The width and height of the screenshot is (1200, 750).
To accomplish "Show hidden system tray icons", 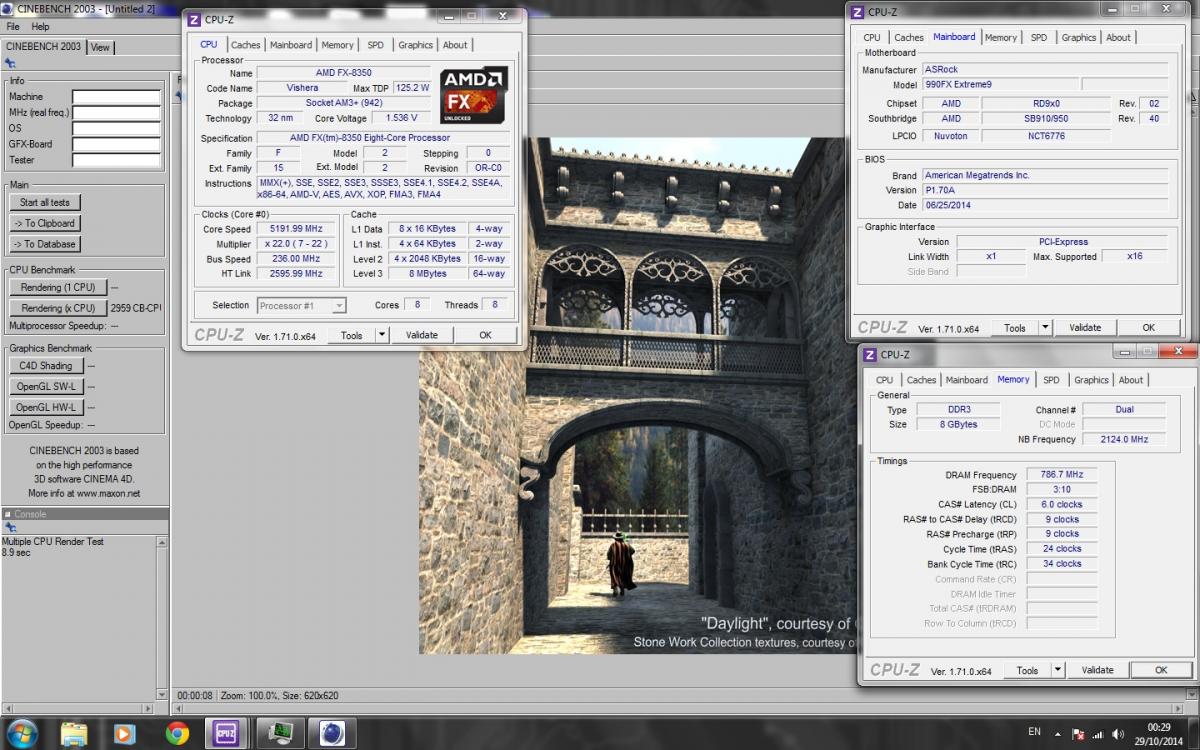I will pos(1057,733).
